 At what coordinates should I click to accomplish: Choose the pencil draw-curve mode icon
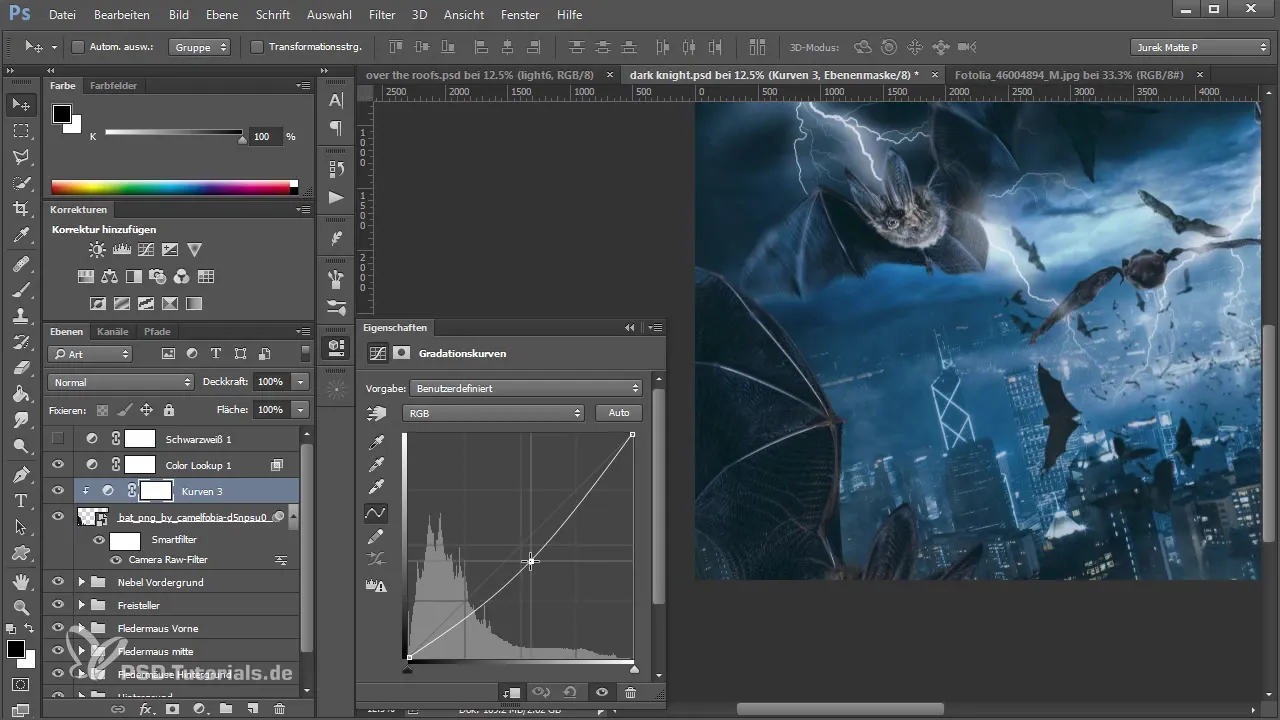(x=377, y=537)
